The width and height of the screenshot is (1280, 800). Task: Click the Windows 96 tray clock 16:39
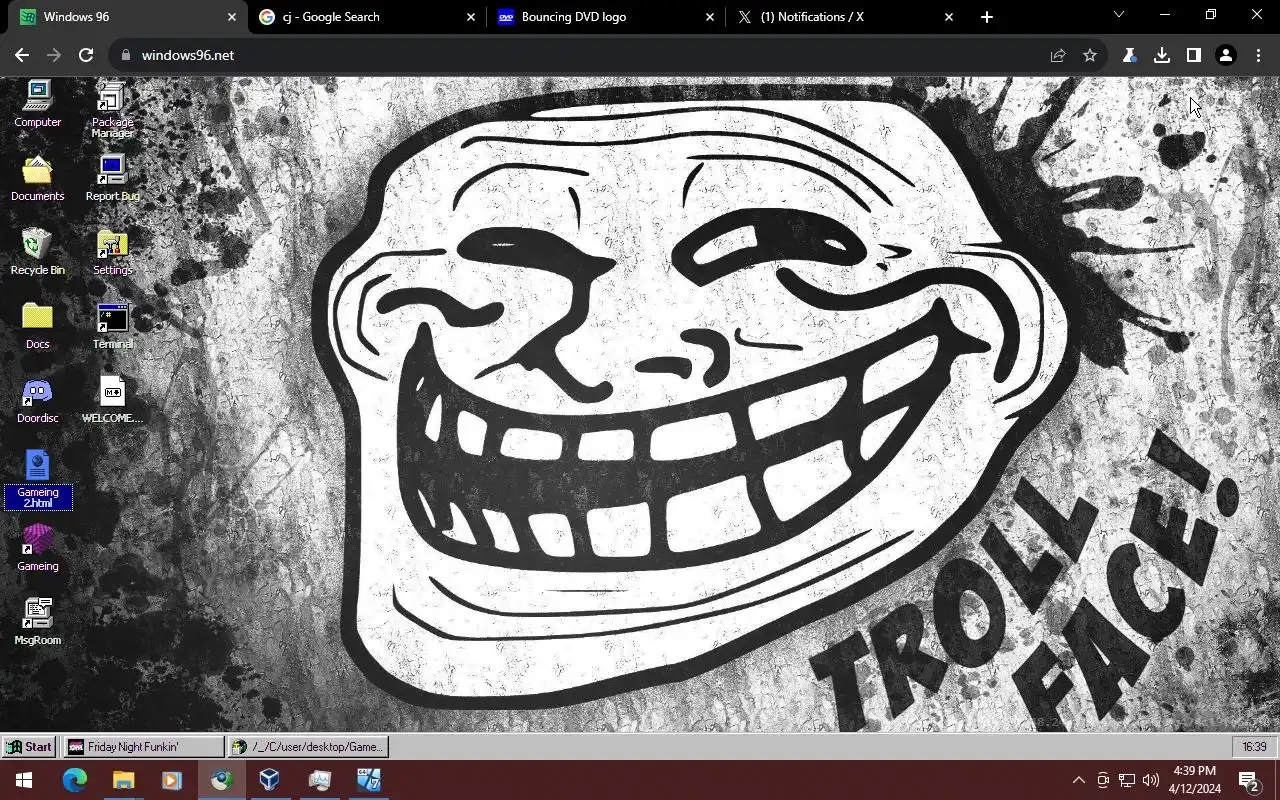(x=1254, y=747)
